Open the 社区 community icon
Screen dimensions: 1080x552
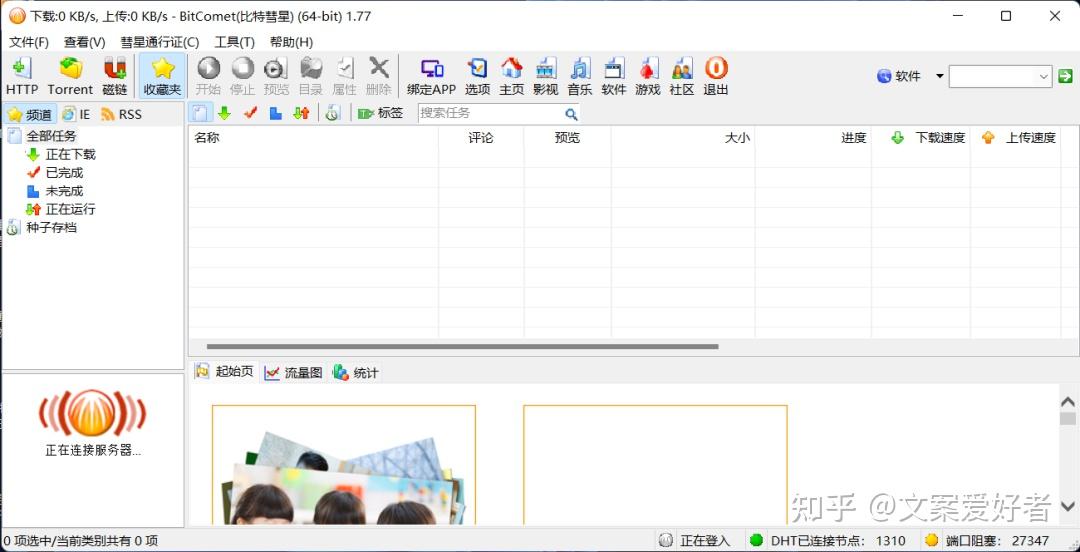[682, 76]
